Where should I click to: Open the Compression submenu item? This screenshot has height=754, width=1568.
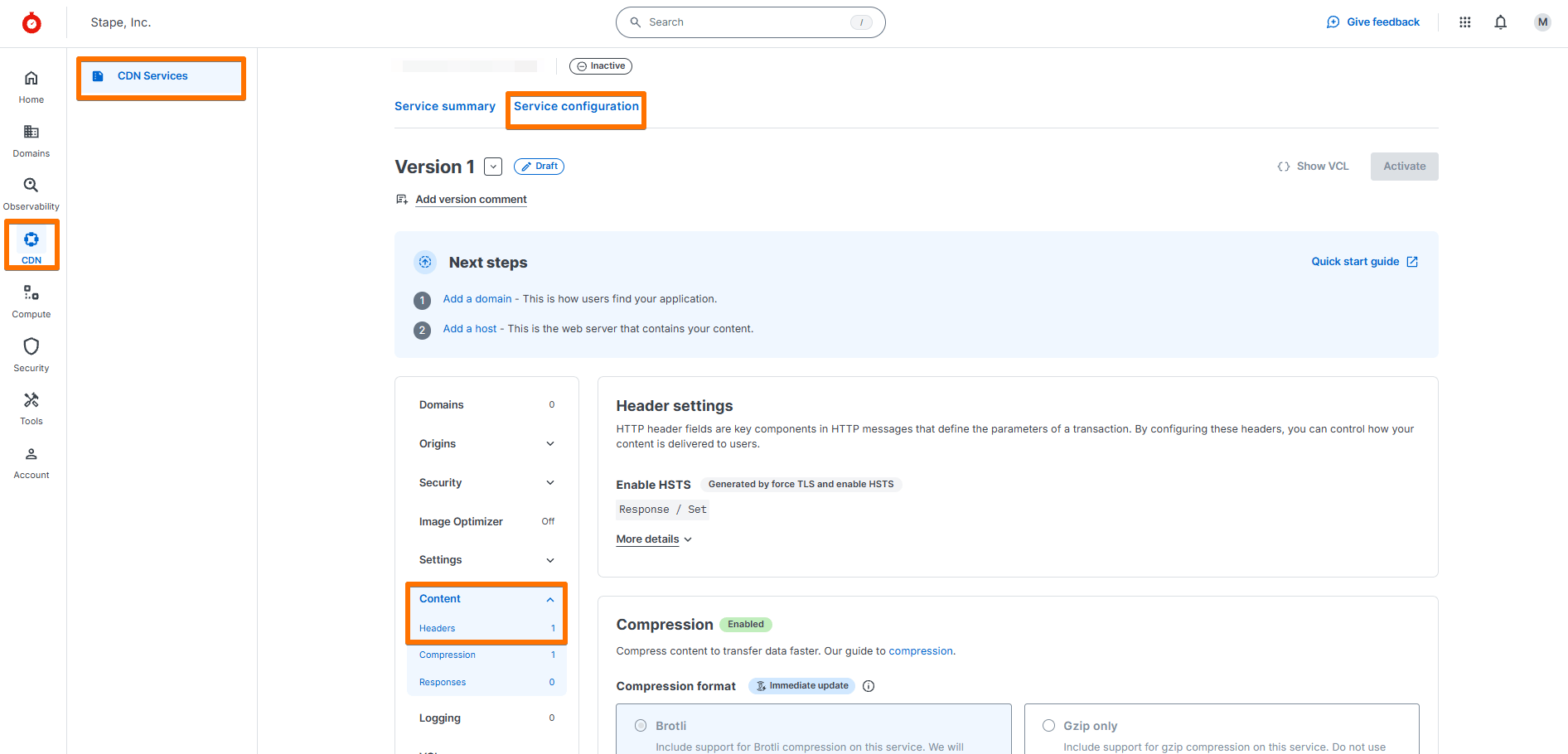486,655
